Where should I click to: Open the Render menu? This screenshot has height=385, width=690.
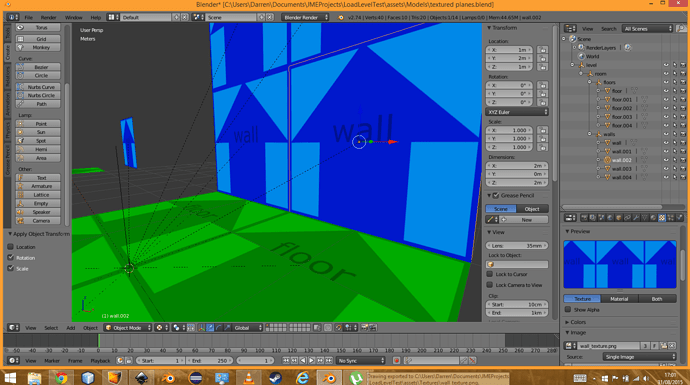point(48,18)
